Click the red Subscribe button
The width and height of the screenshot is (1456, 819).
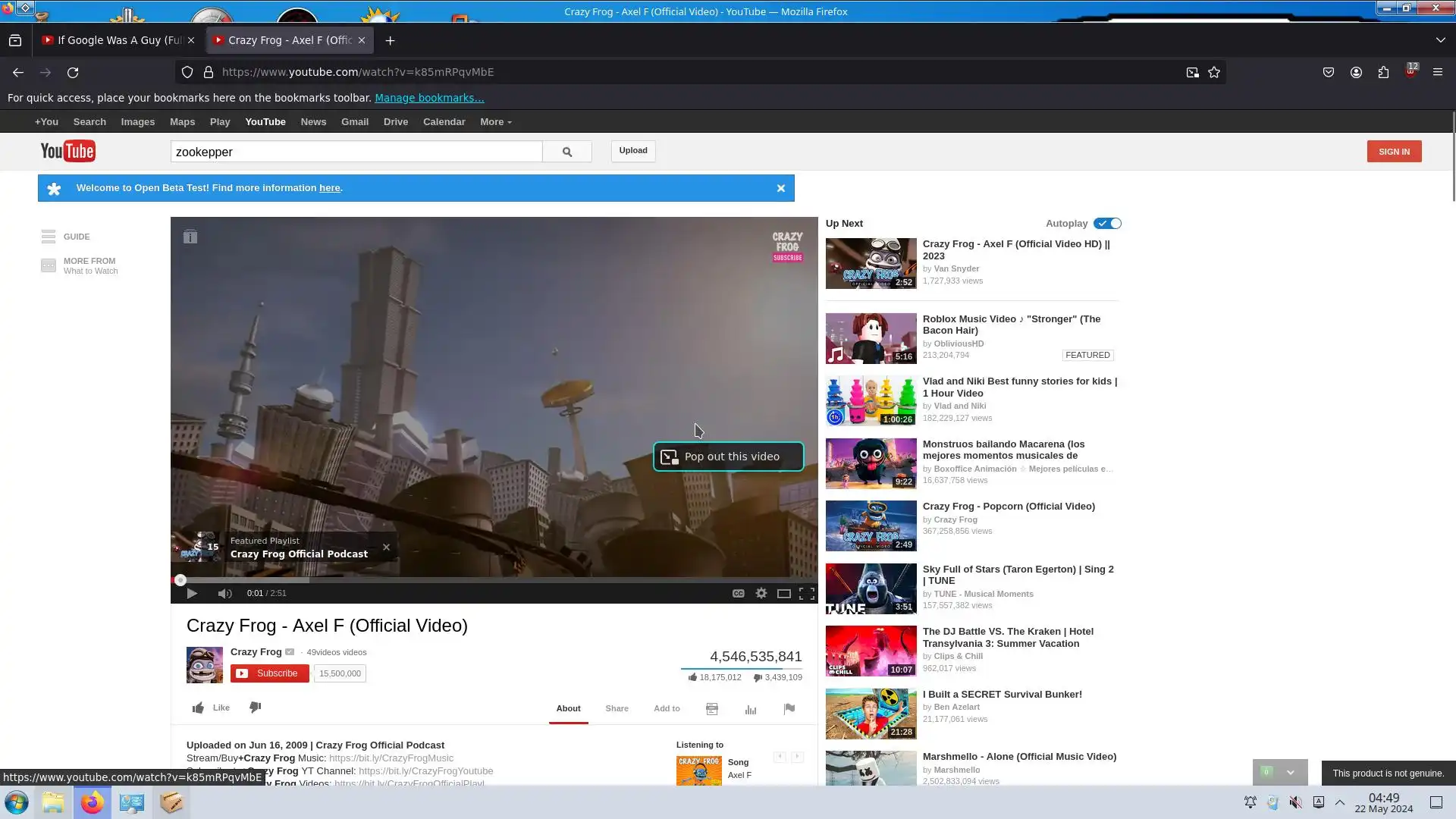(269, 673)
